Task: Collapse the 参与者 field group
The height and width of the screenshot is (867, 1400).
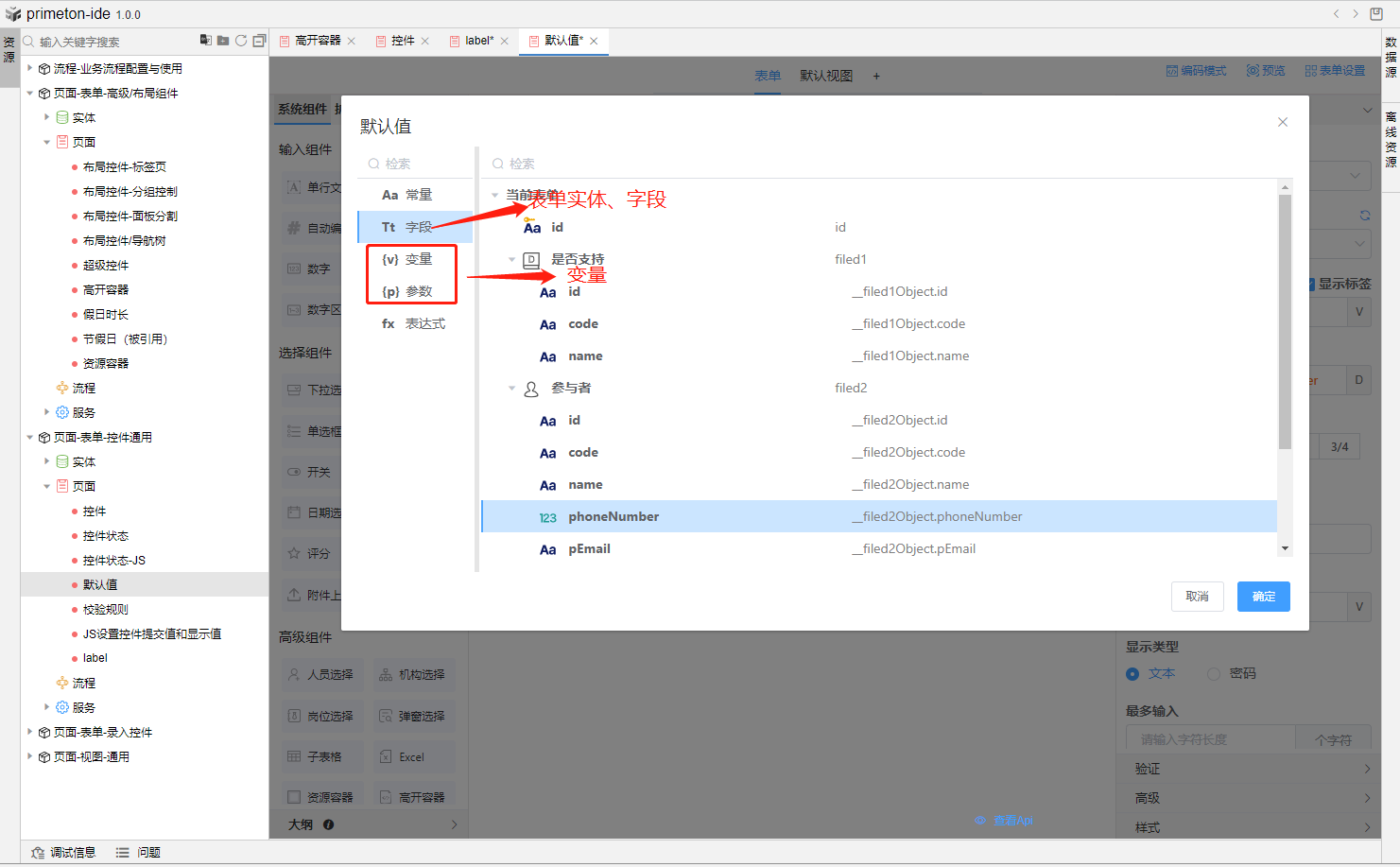Action: [x=512, y=388]
